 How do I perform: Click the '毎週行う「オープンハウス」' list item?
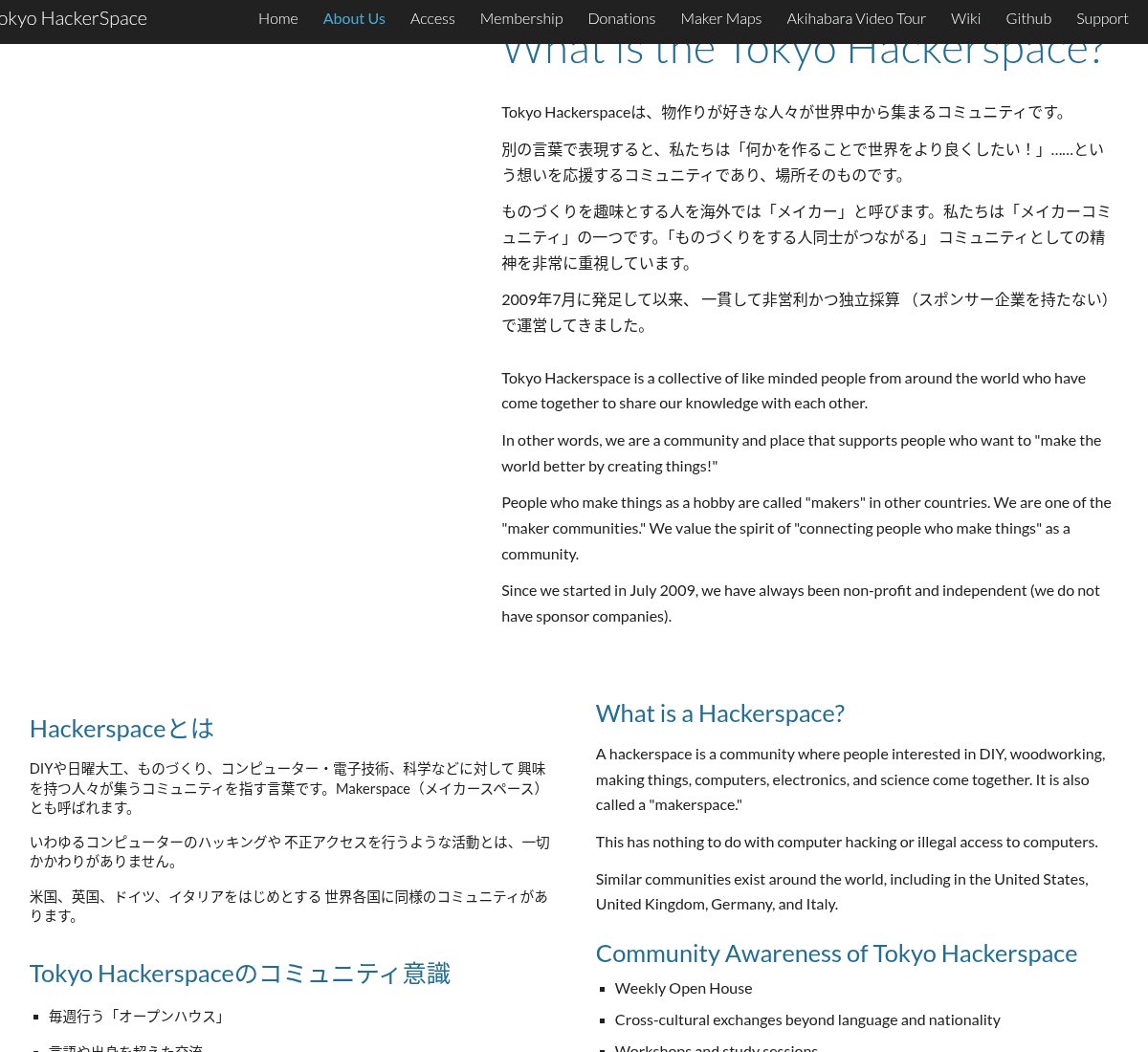140,1017
